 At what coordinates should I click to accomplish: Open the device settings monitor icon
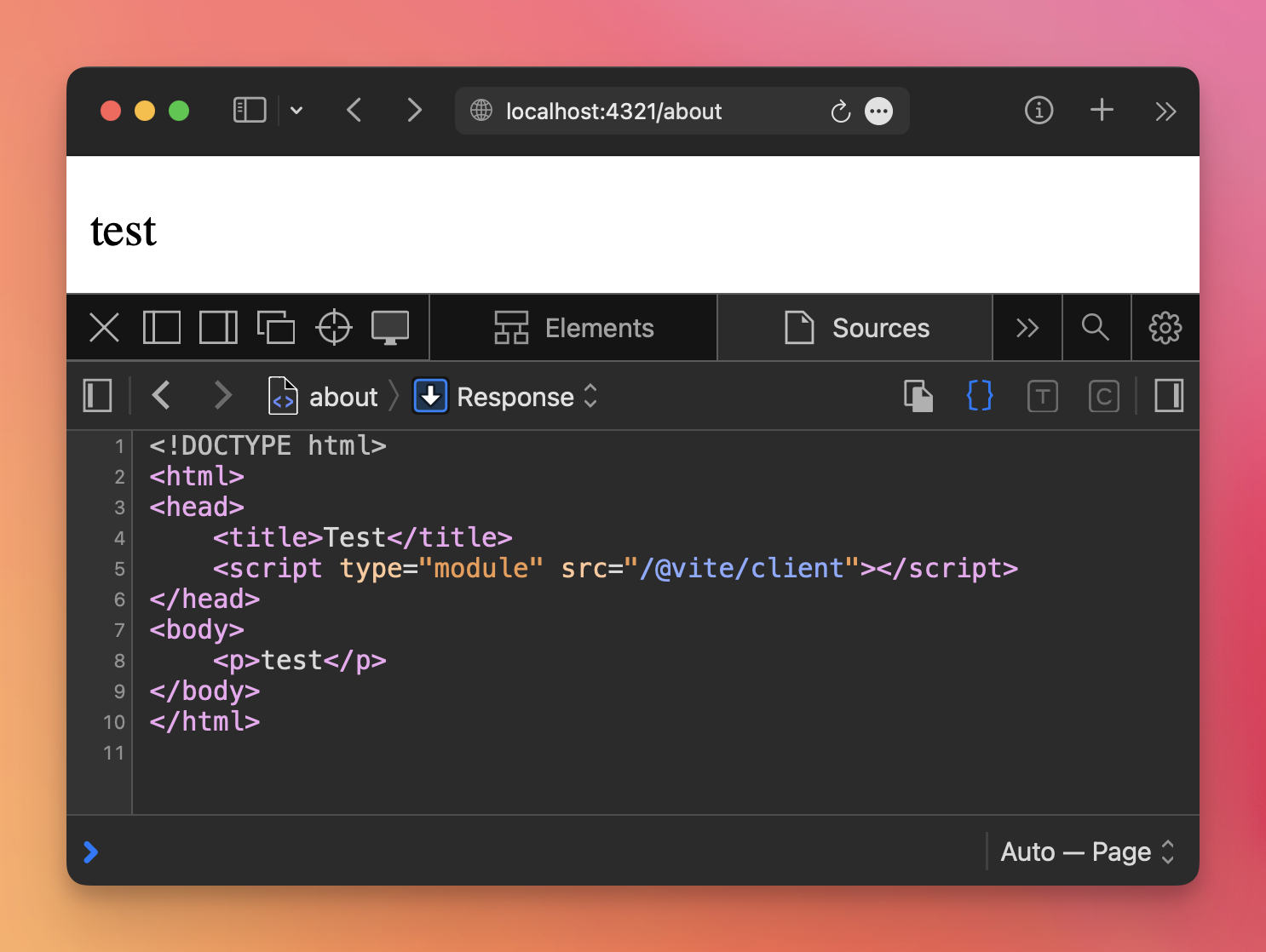coord(390,328)
